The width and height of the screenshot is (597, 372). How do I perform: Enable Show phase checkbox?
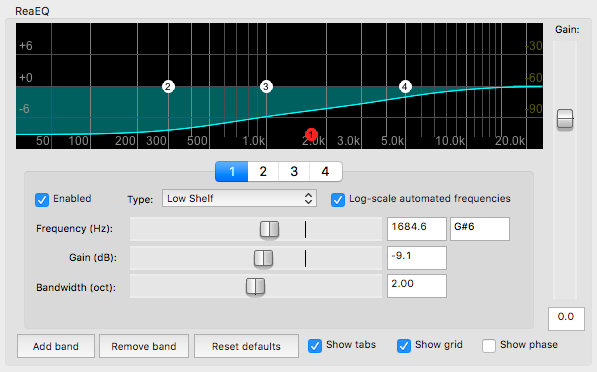pyautogui.click(x=489, y=346)
